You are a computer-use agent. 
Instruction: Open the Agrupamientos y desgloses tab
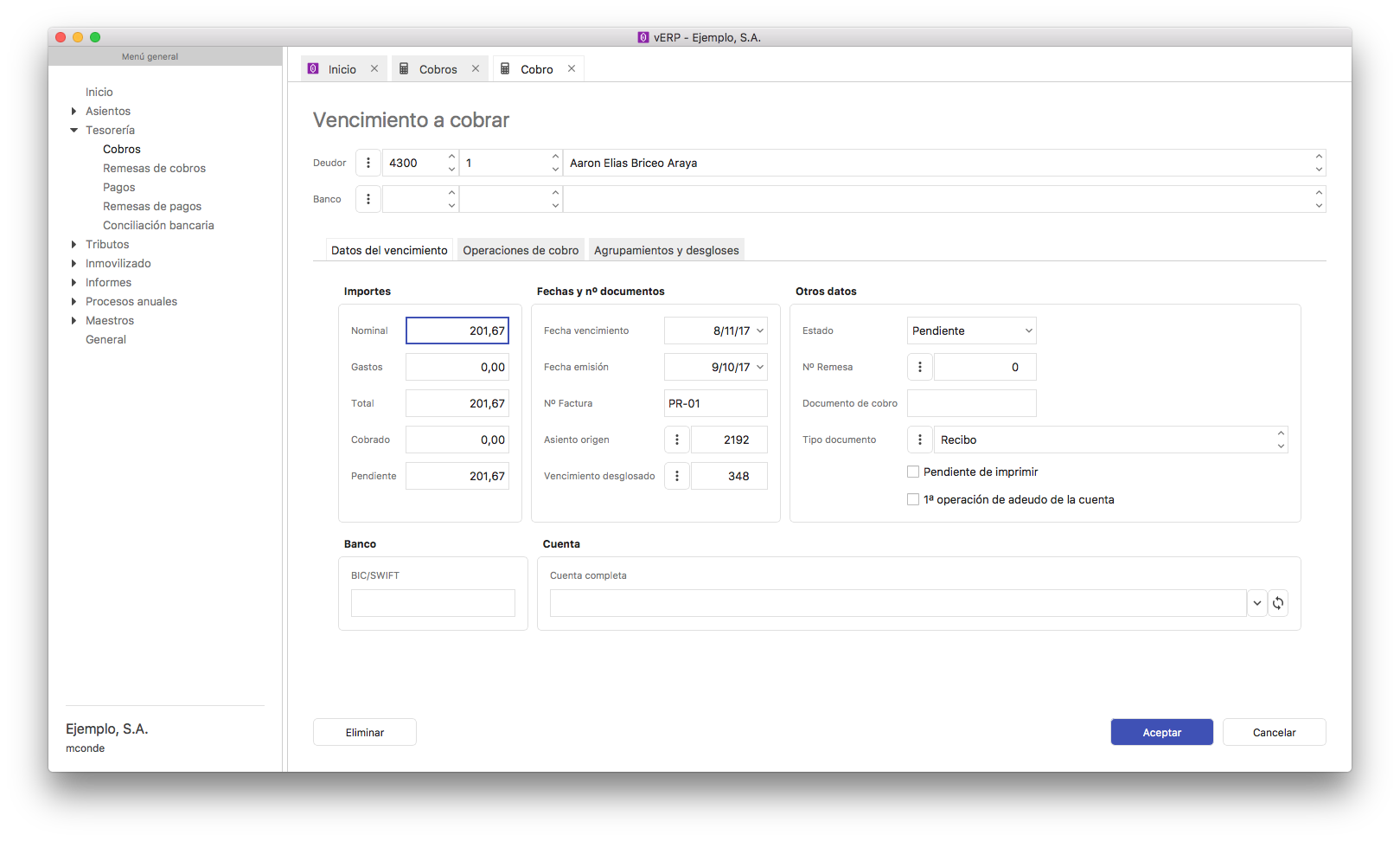[666, 250]
